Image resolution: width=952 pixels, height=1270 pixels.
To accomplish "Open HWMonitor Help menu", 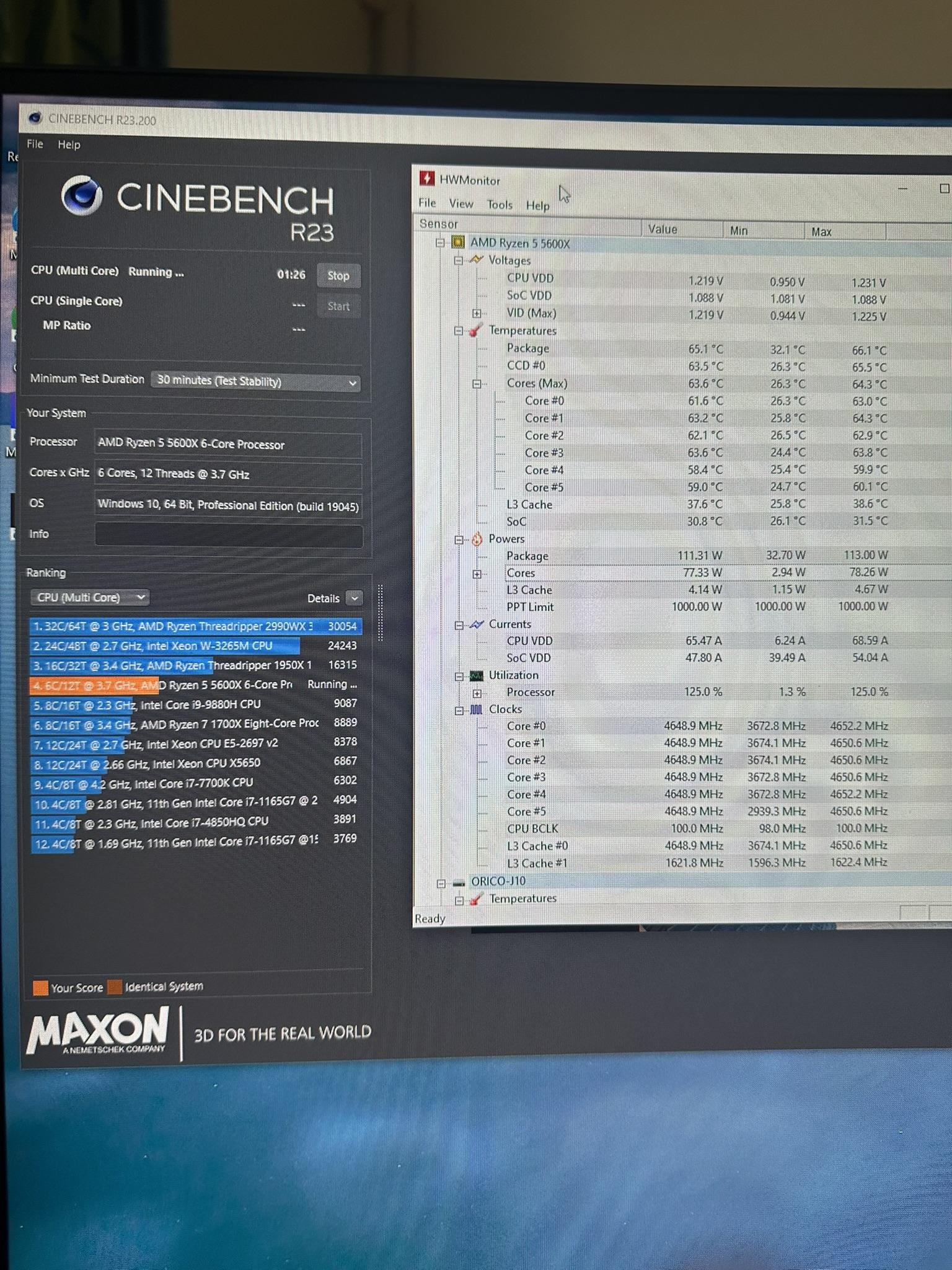I will click(538, 205).
